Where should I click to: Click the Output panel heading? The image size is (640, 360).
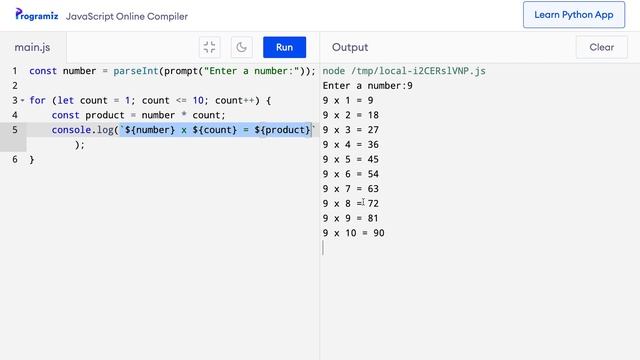(350, 47)
